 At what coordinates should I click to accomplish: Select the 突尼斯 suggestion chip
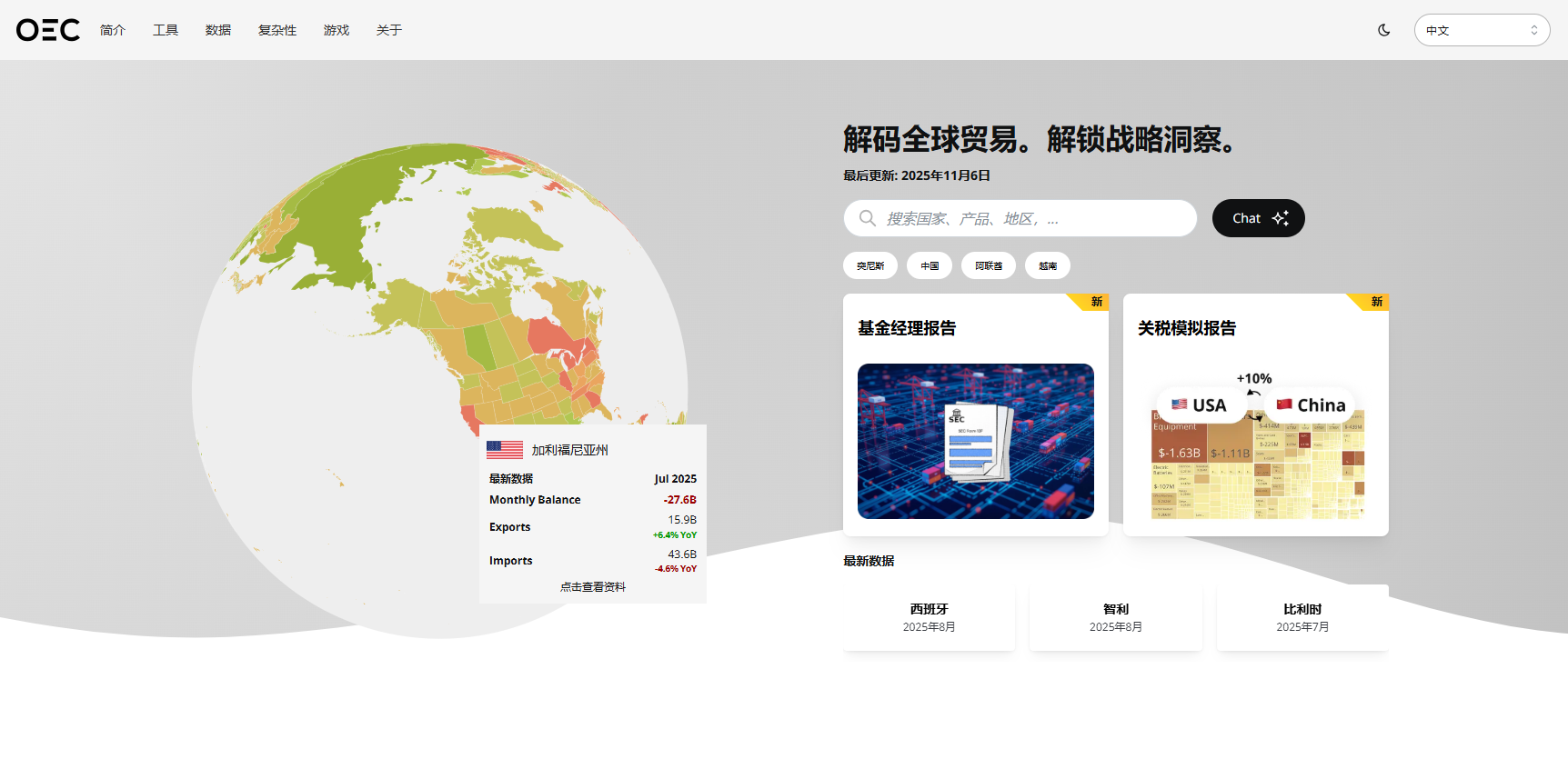870,265
